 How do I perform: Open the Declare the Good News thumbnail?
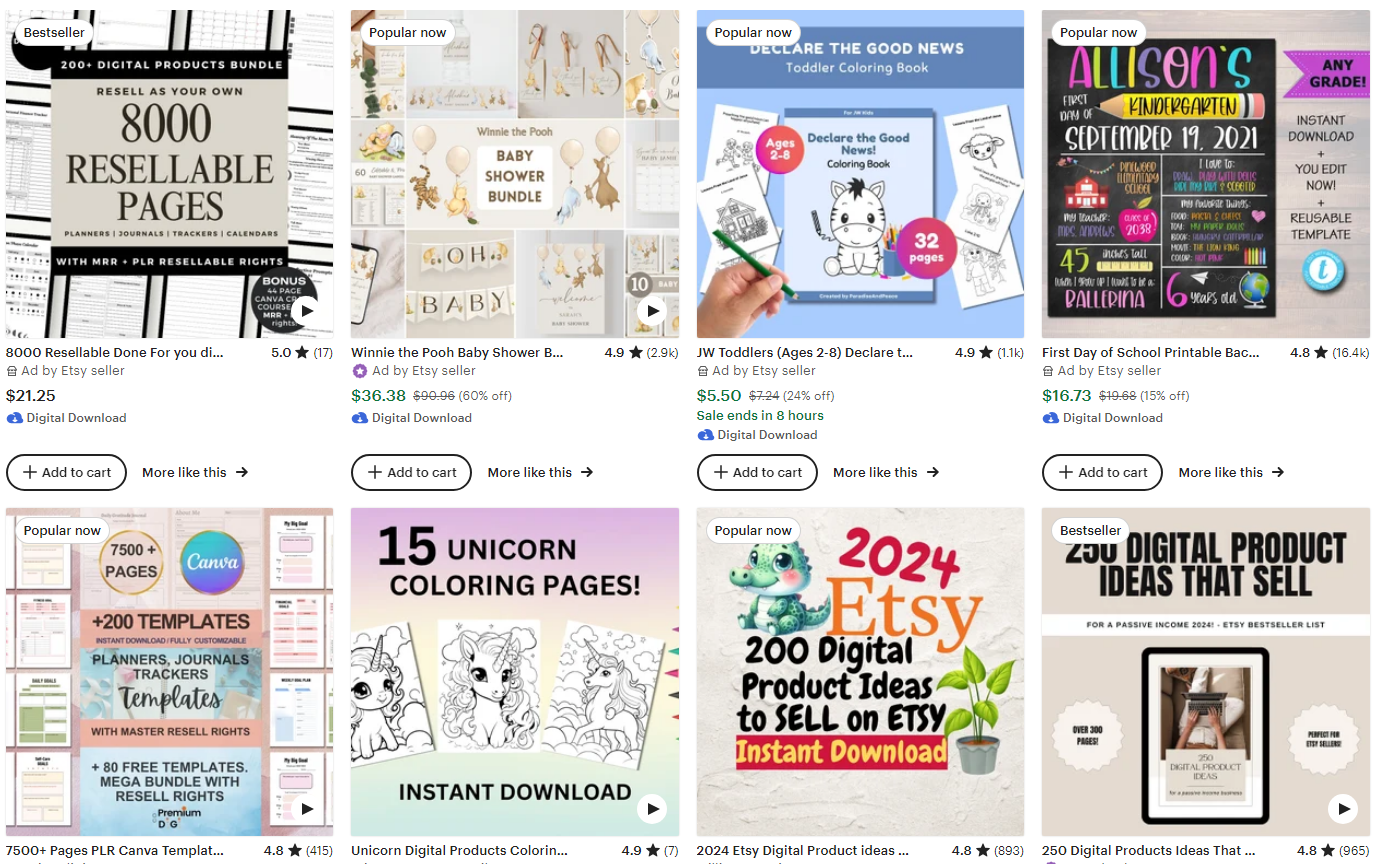pyautogui.click(x=860, y=174)
